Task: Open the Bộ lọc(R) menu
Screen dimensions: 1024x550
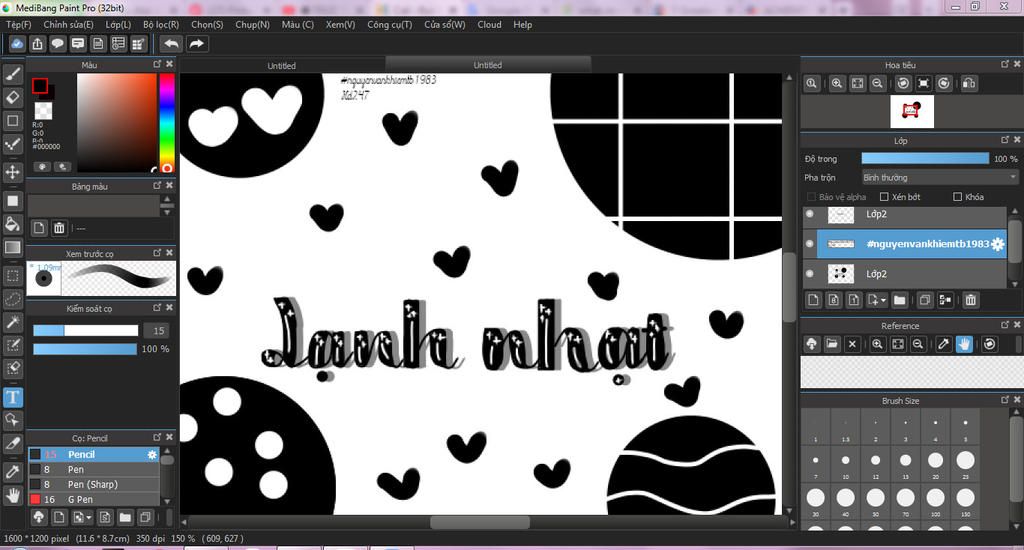Action: point(161,24)
